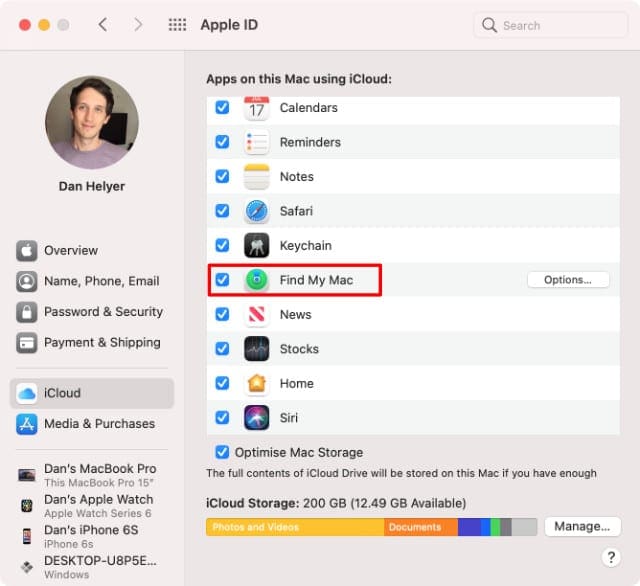This screenshot has width=640, height=586.
Task: Open Name, Phone, Email section
Action: tap(92, 281)
